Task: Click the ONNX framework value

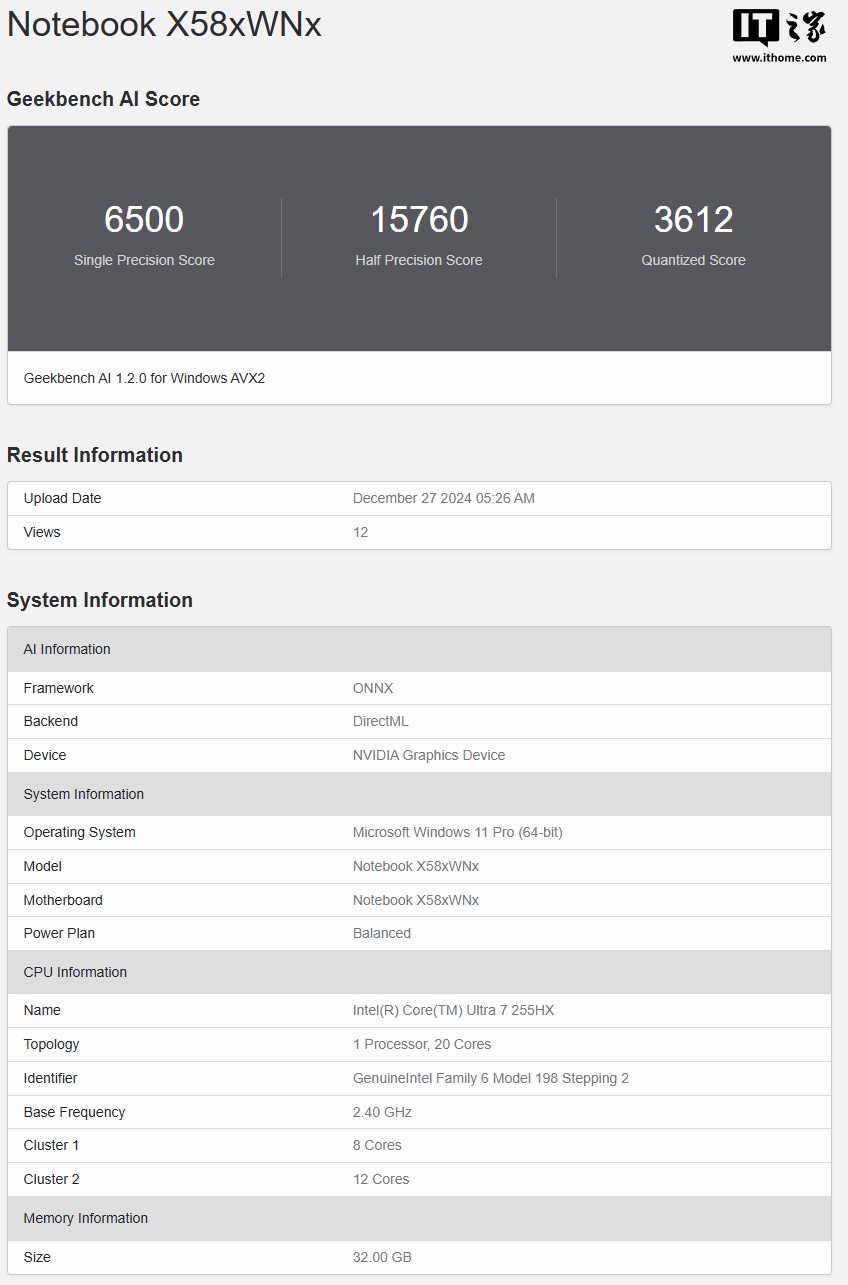Action: (373, 688)
